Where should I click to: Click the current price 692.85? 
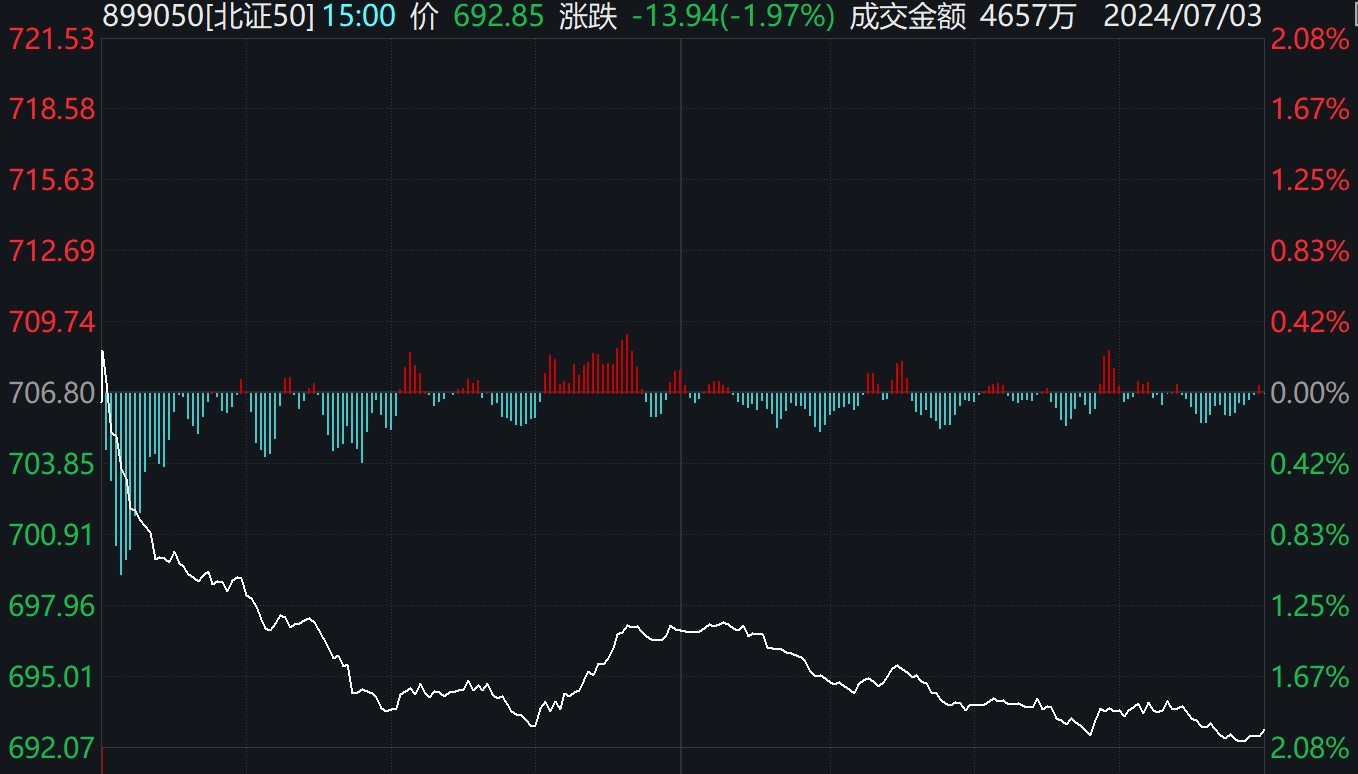tap(498, 15)
